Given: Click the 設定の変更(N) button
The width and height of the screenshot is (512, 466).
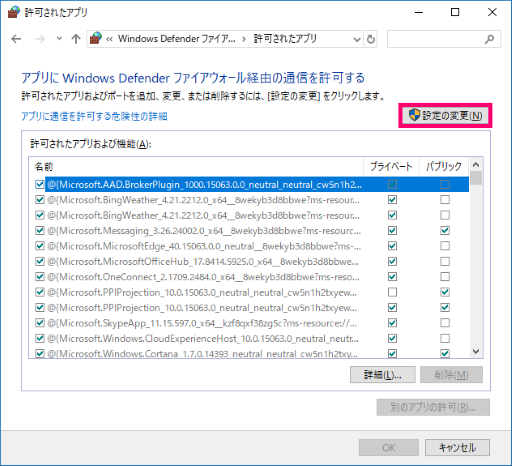Looking at the screenshot, I should (x=445, y=116).
